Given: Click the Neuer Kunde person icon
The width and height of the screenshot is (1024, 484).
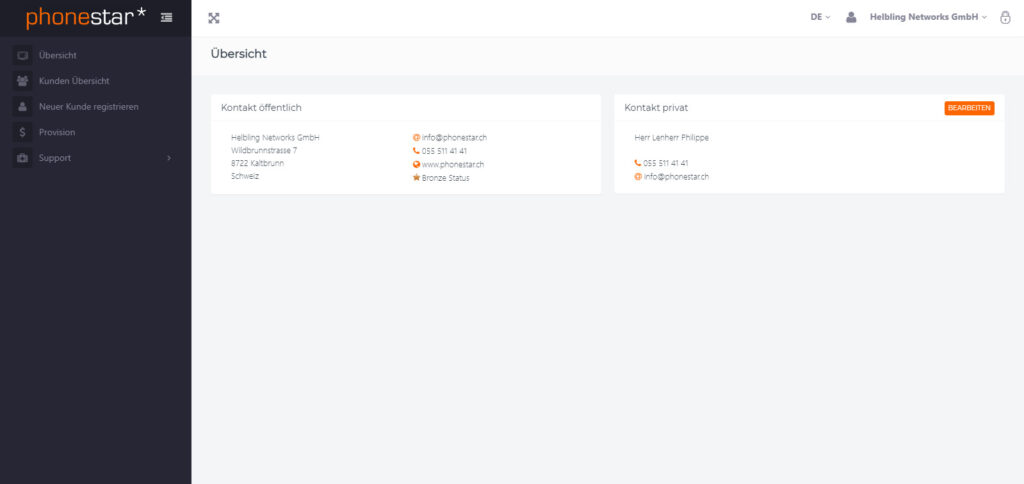Looking at the screenshot, I should point(22,106).
